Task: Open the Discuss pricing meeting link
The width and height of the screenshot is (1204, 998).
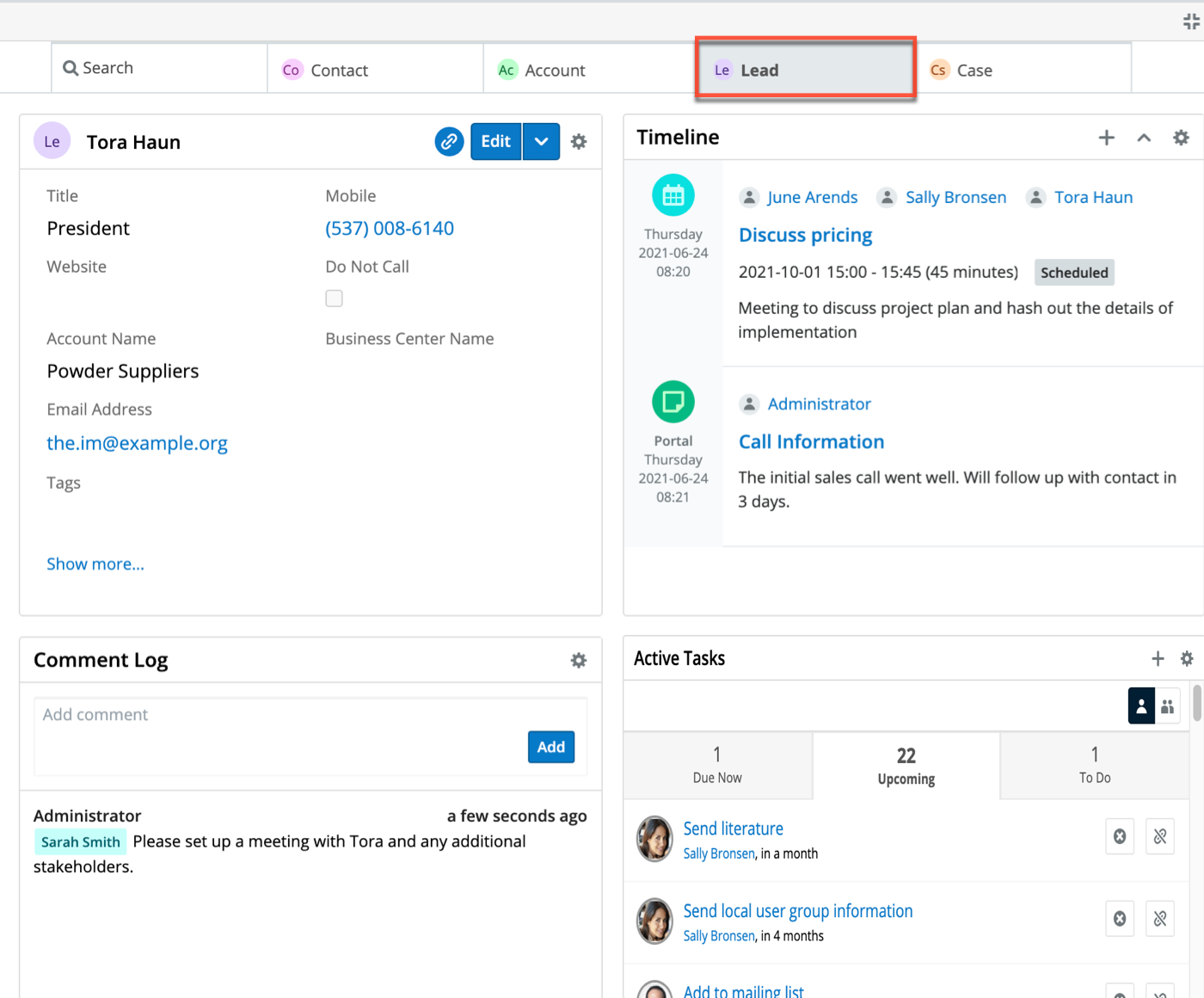Action: pos(805,235)
